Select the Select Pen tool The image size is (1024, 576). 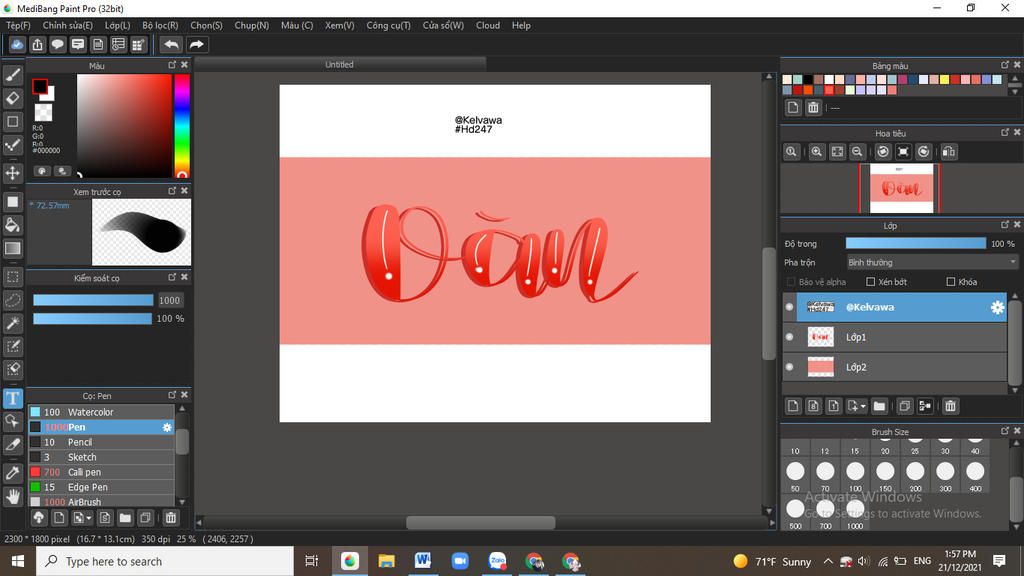point(12,346)
